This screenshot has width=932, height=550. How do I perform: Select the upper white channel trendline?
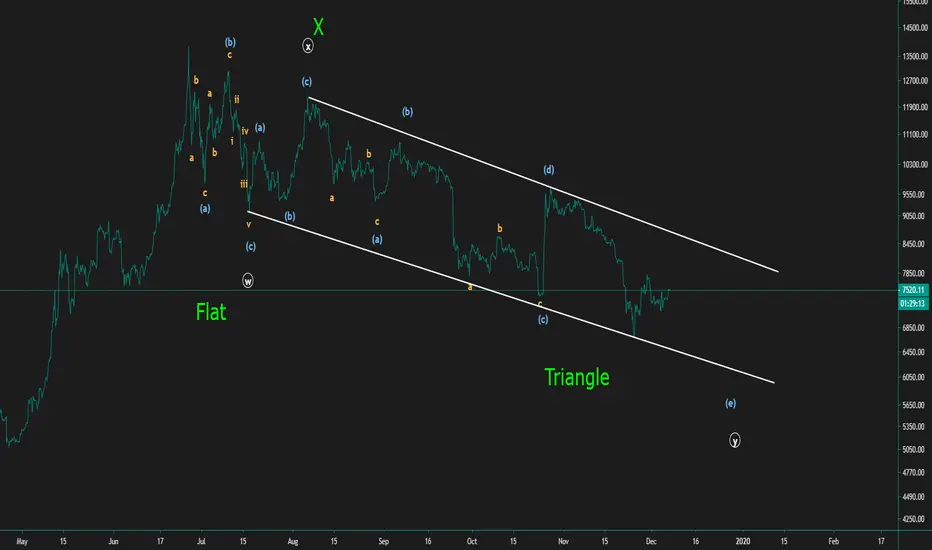click(x=543, y=184)
